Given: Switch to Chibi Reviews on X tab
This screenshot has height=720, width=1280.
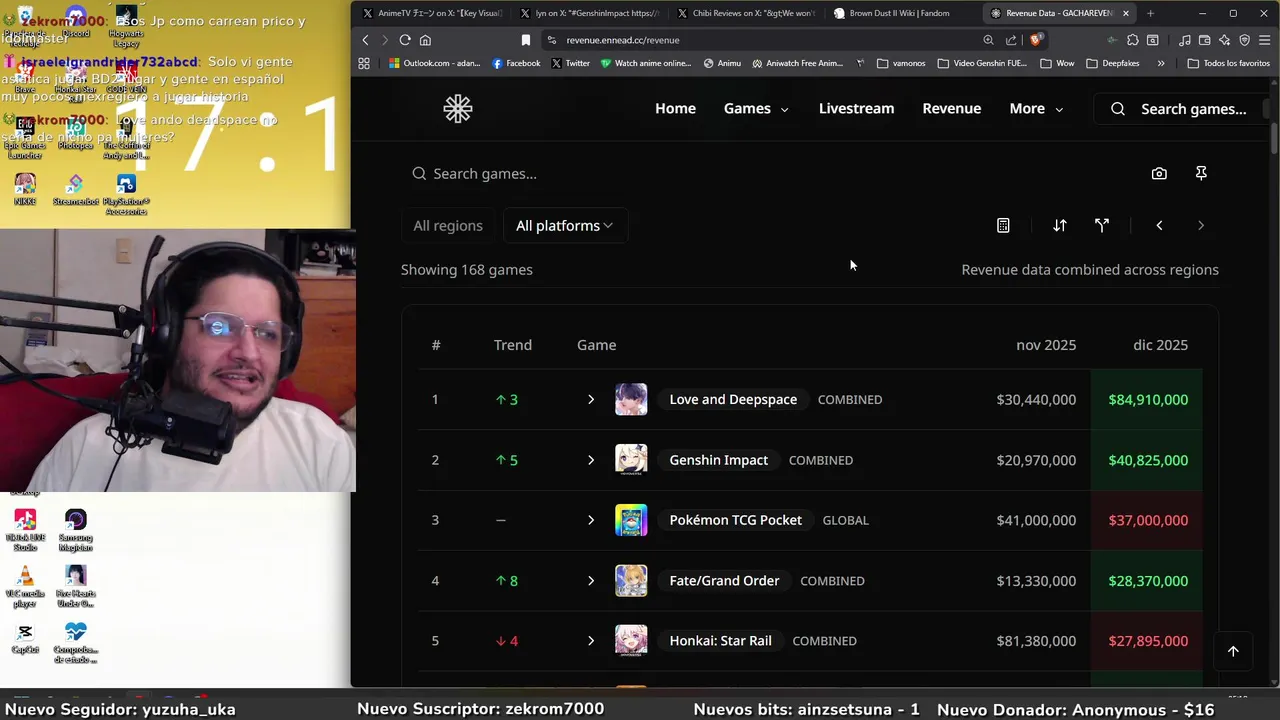Looking at the screenshot, I should (x=746, y=13).
